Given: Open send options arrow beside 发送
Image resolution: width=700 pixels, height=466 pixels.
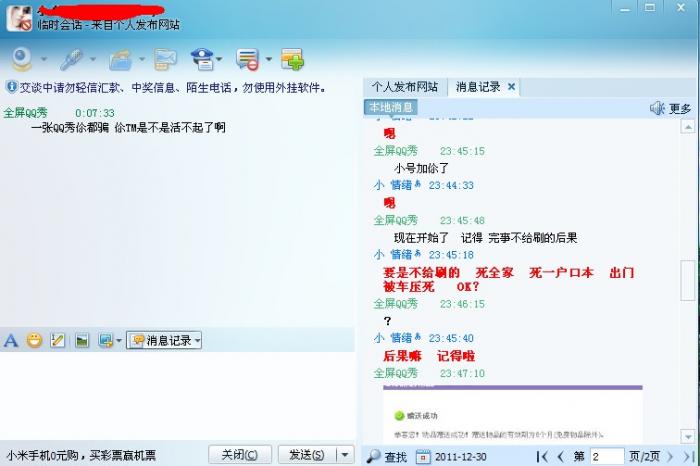Looking at the screenshot, I should [x=345, y=455].
